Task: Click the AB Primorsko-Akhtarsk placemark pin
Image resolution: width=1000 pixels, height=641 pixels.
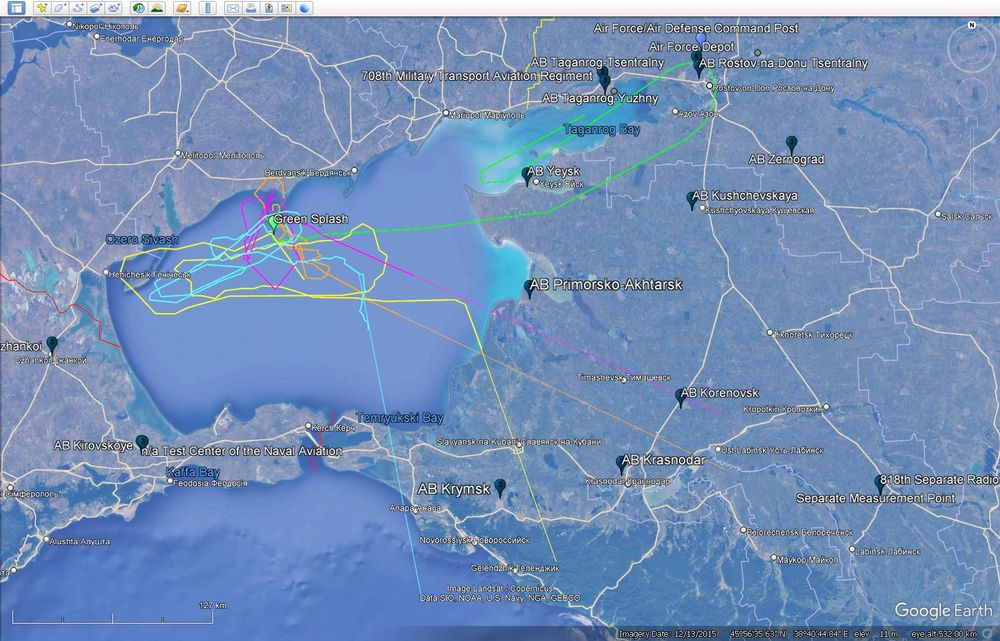Action: (530, 288)
